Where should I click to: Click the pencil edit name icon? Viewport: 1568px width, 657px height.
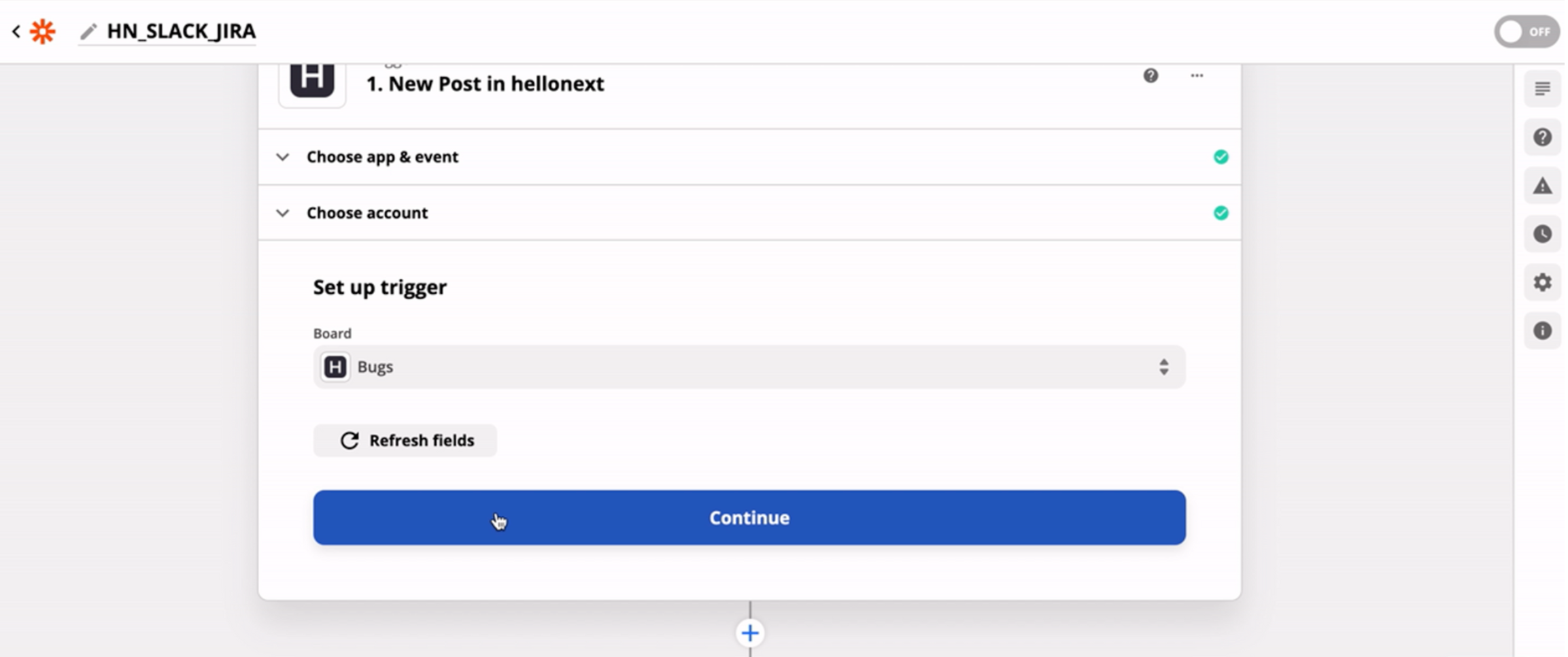coord(88,32)
